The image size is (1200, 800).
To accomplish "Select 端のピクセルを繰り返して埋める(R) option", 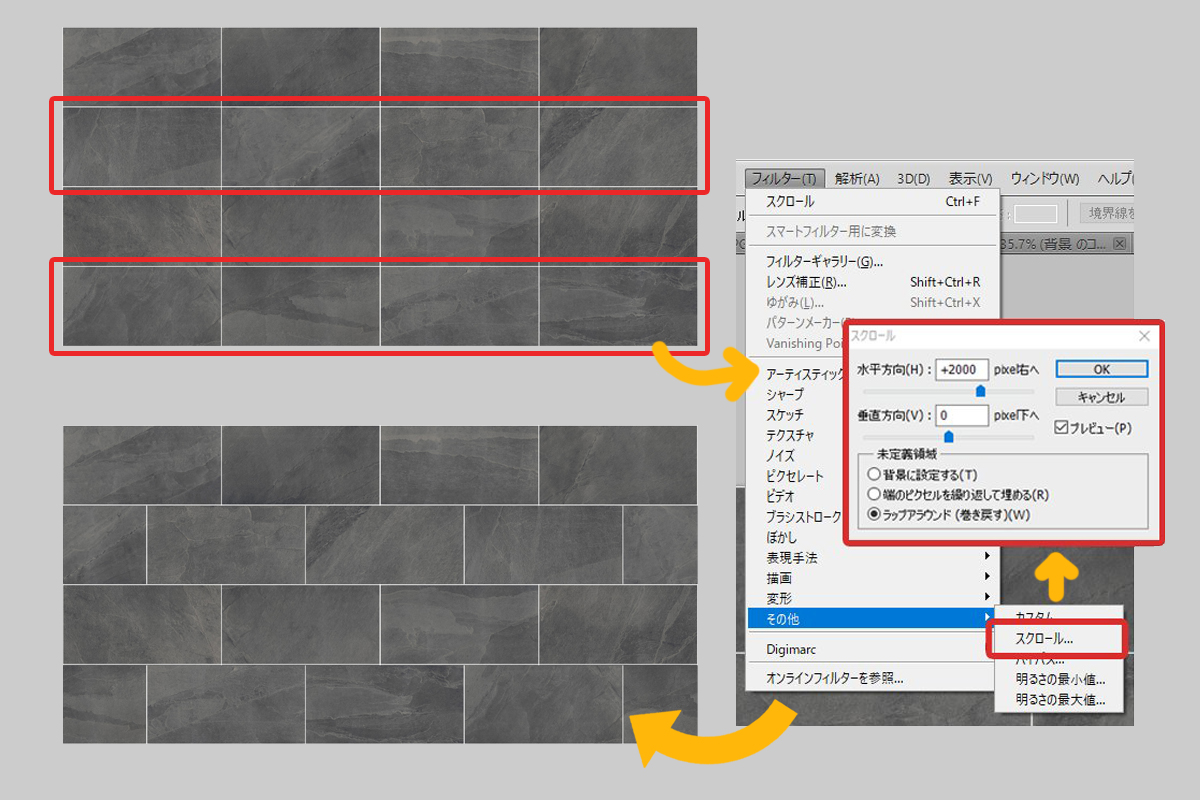I will (x=875, y=494).
